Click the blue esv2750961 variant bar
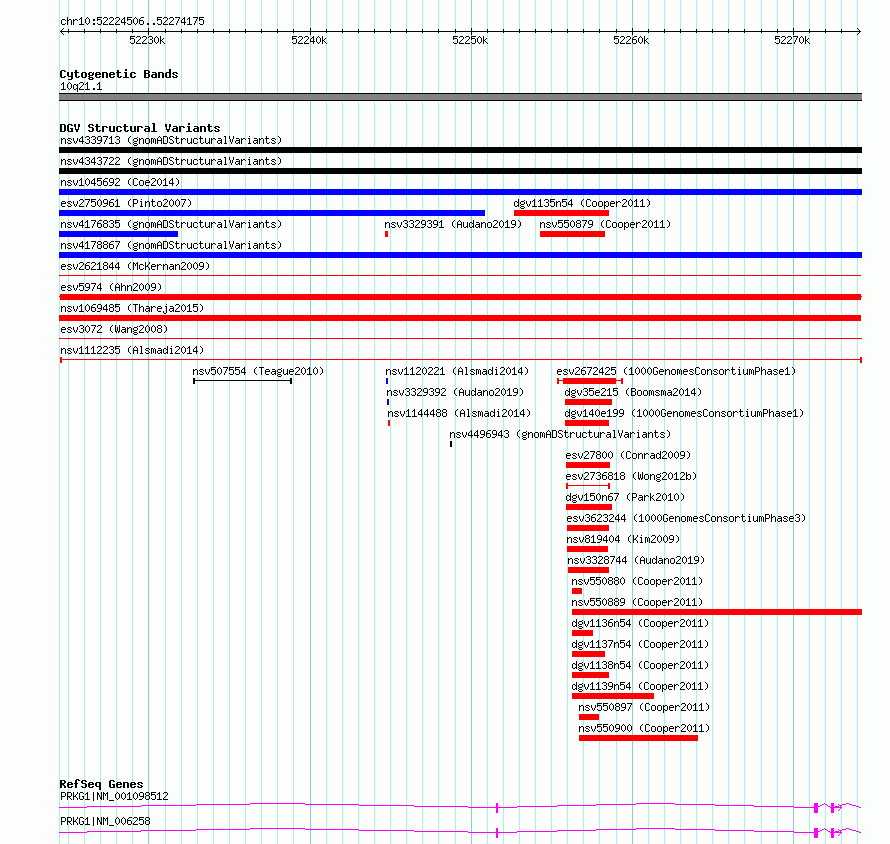 coord(272,213)
